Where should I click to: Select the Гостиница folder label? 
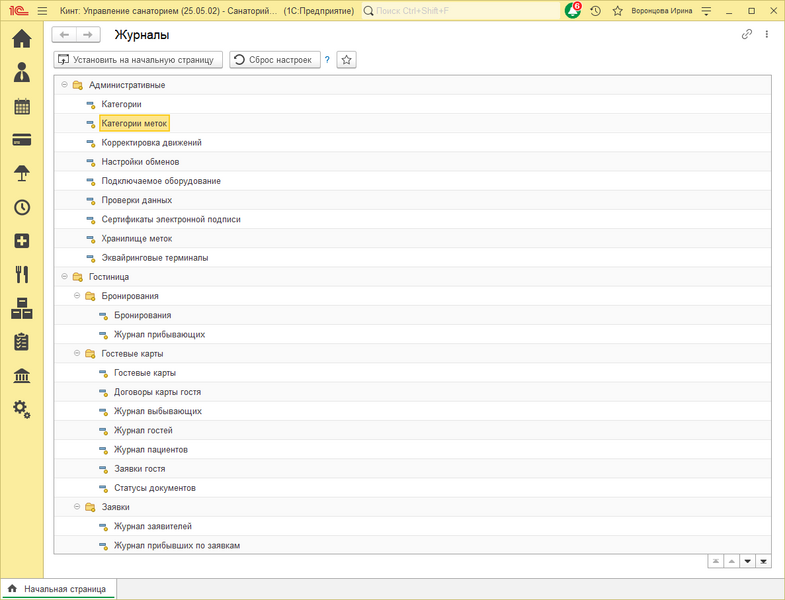[109, 276]
